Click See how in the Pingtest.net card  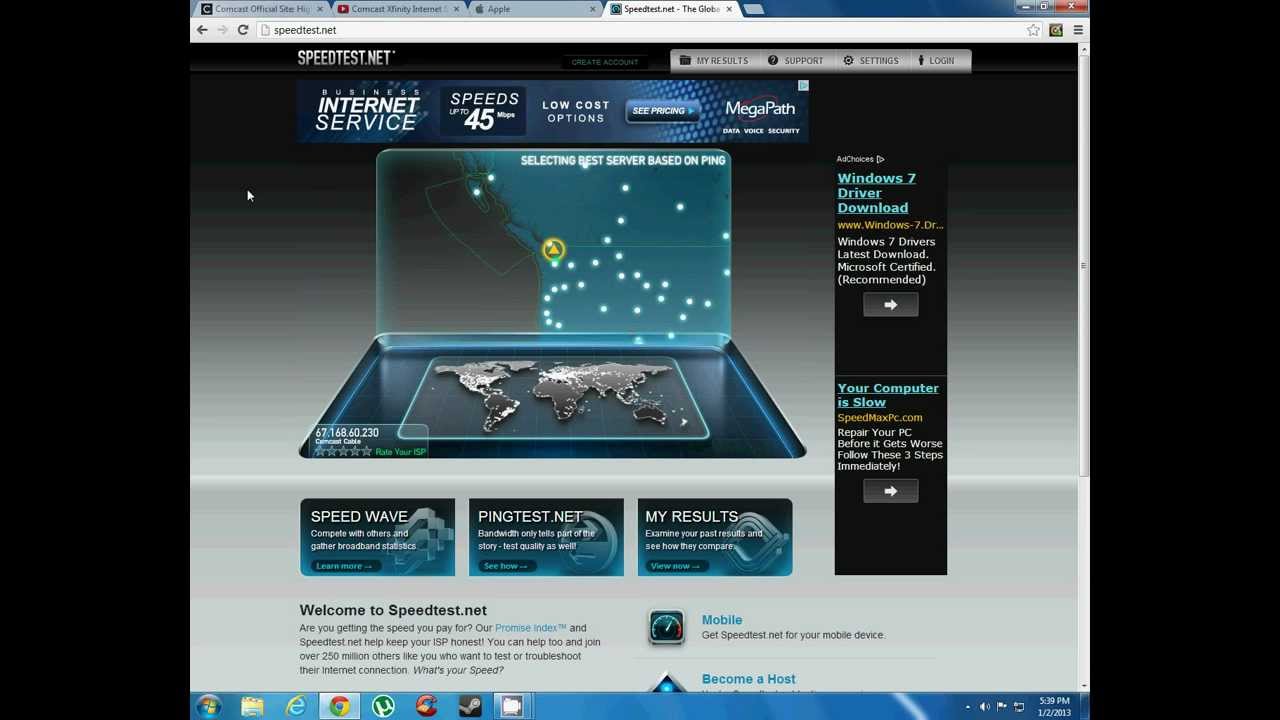(x=505, y=566)
